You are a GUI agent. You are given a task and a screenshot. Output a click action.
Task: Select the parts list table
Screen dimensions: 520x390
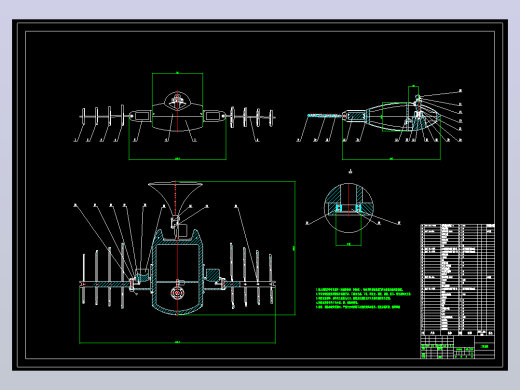457,280
